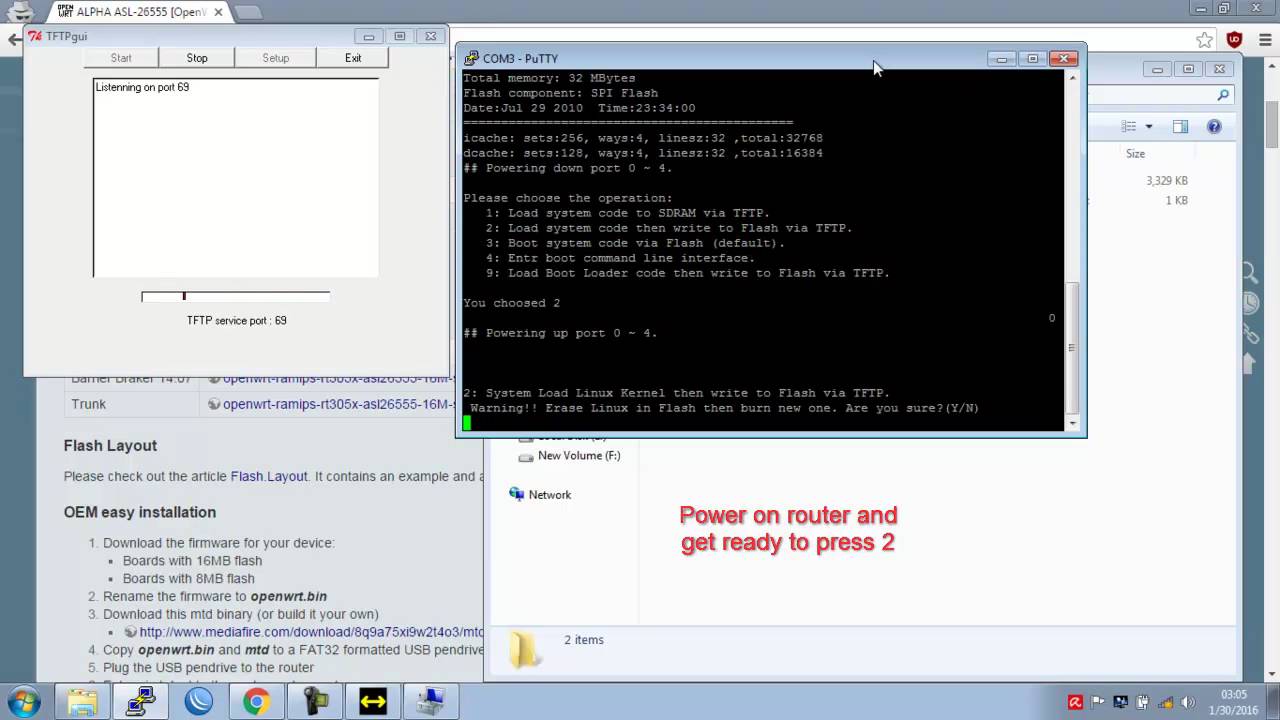Open Setup in the TFTPgui window
The height and width of the screenshot is (720, 1280).
(x=275, y=58)
